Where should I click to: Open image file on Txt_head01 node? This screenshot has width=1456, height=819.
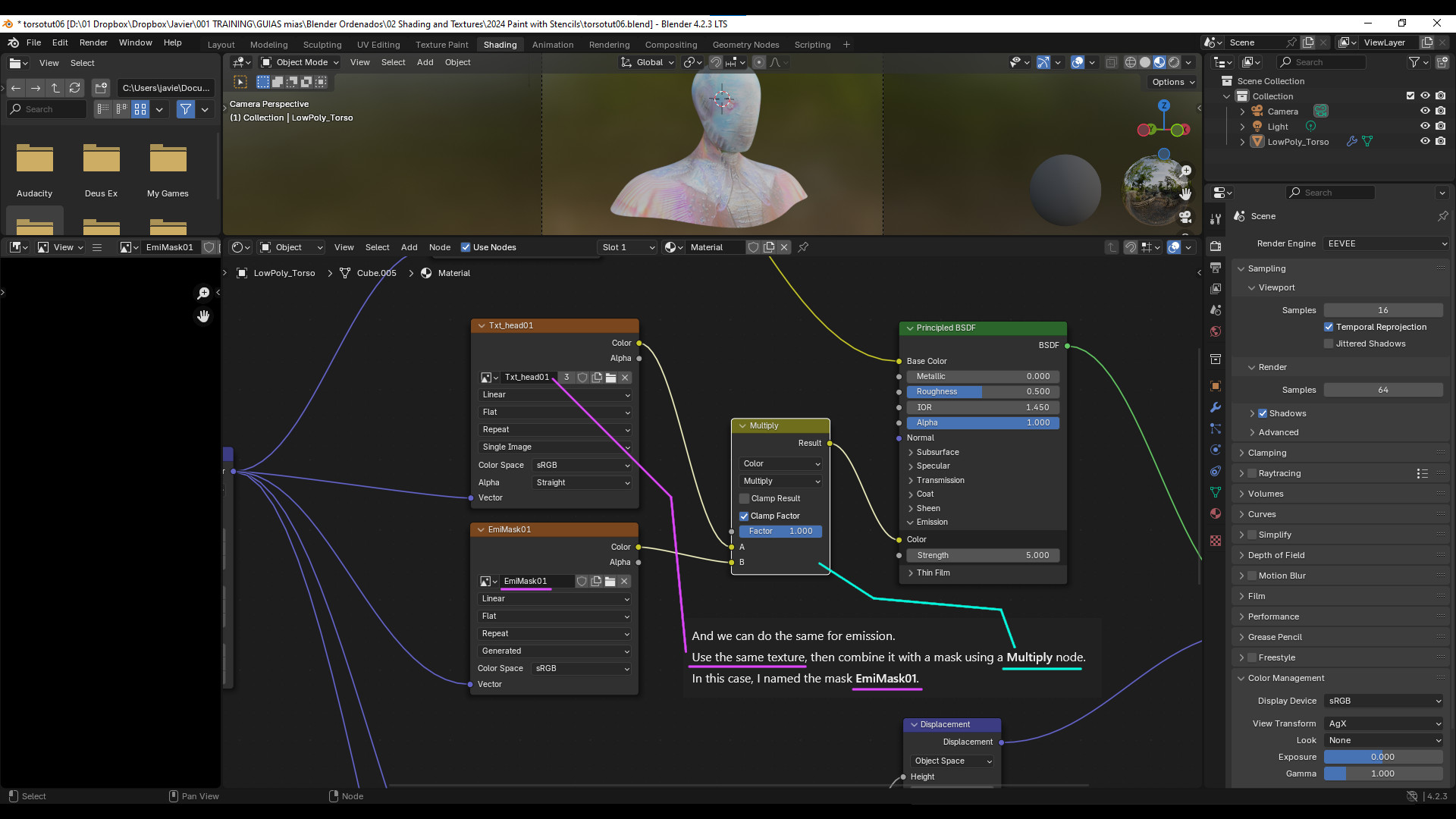(x=611, y=378)
